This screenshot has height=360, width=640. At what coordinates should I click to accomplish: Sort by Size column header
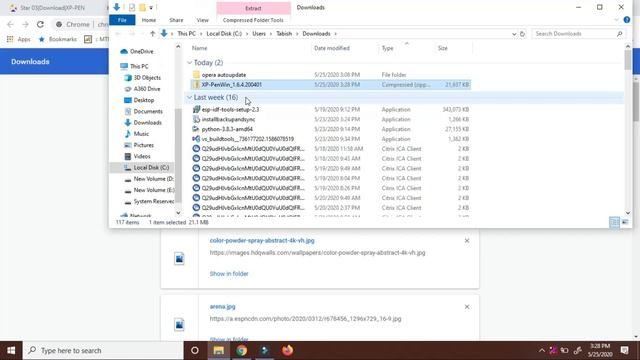[x=443, y=48]
